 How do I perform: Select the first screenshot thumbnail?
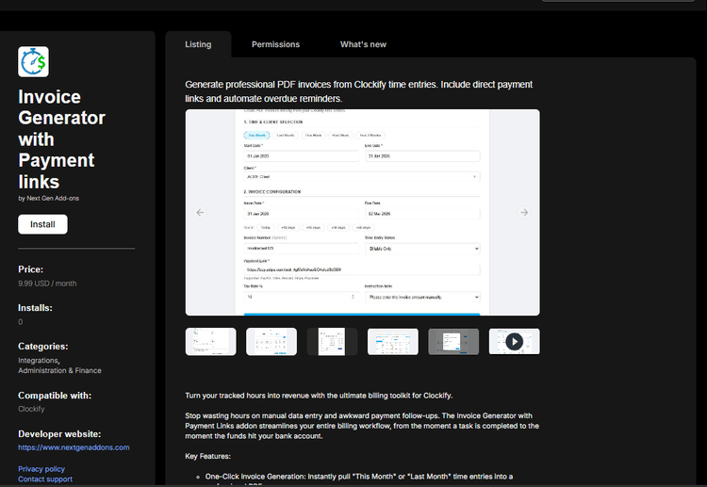click(211, 341)
